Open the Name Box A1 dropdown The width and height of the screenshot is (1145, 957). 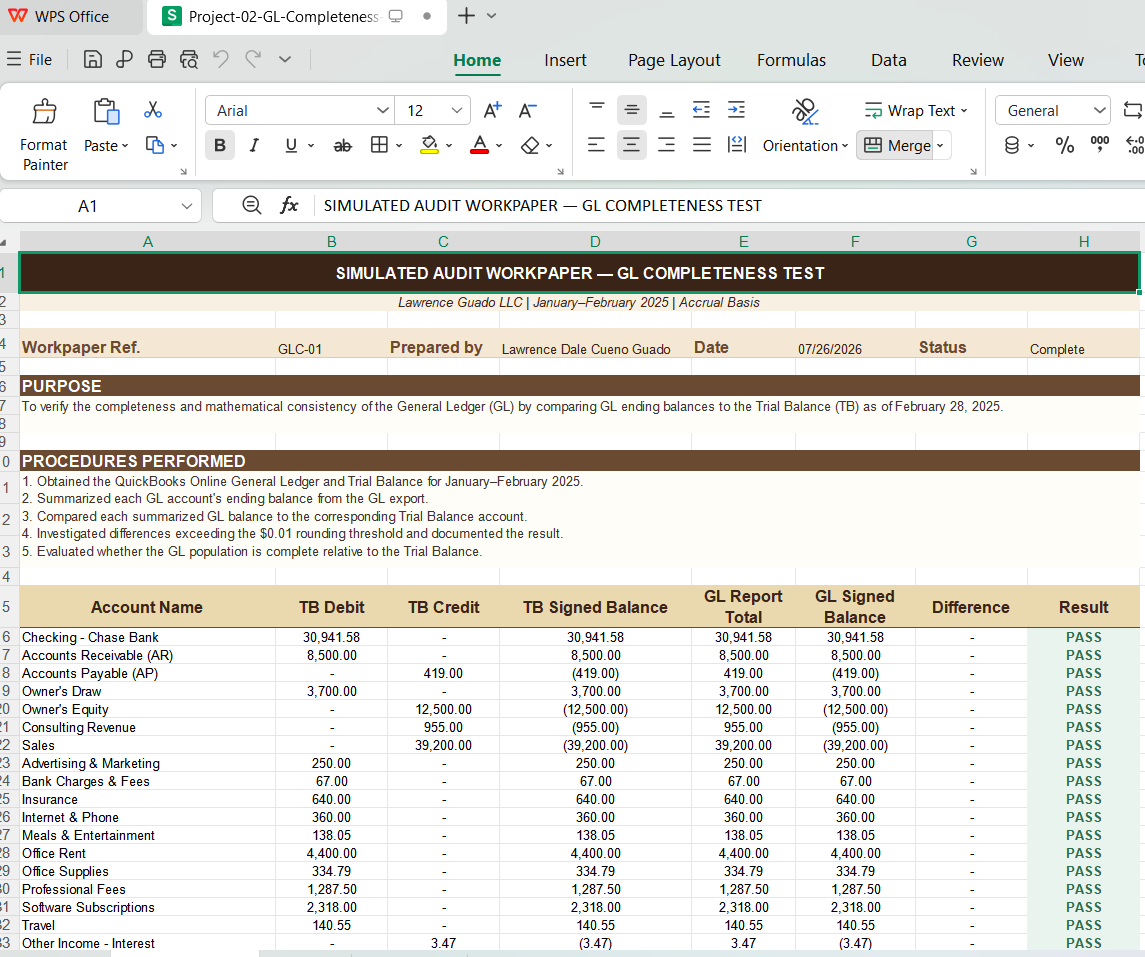click(187, 207)
